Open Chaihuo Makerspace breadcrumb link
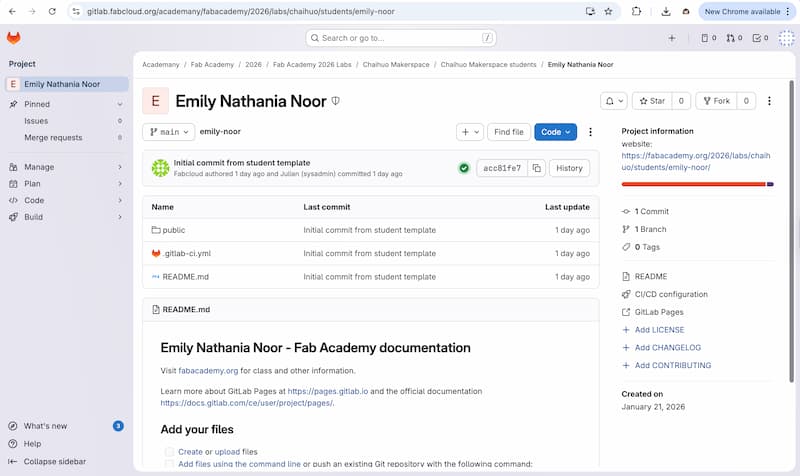The width and height of the screenshot is (800, 476). pyautogui.click(x=396, y=64)
